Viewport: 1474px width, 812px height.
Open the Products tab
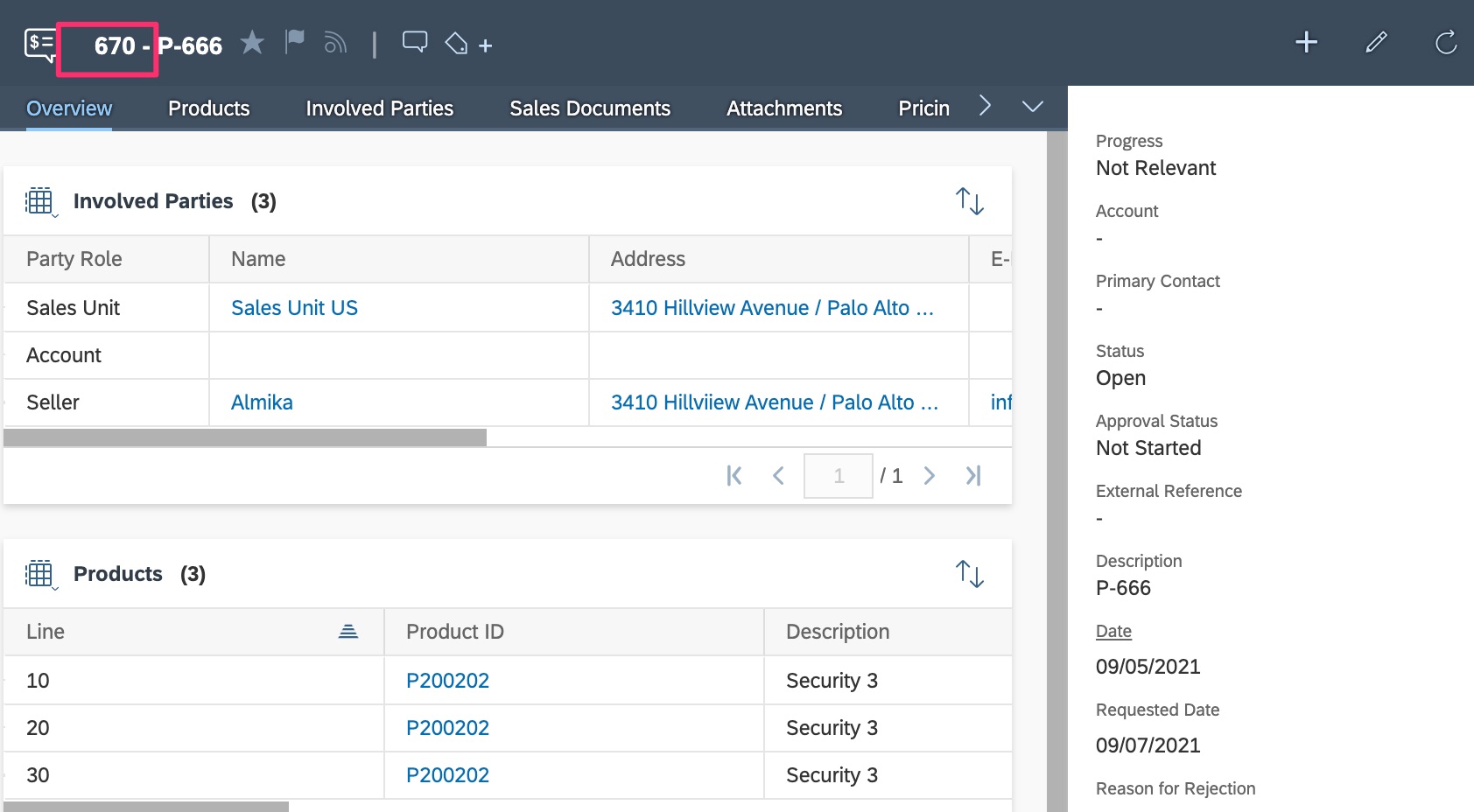[209, 108]
